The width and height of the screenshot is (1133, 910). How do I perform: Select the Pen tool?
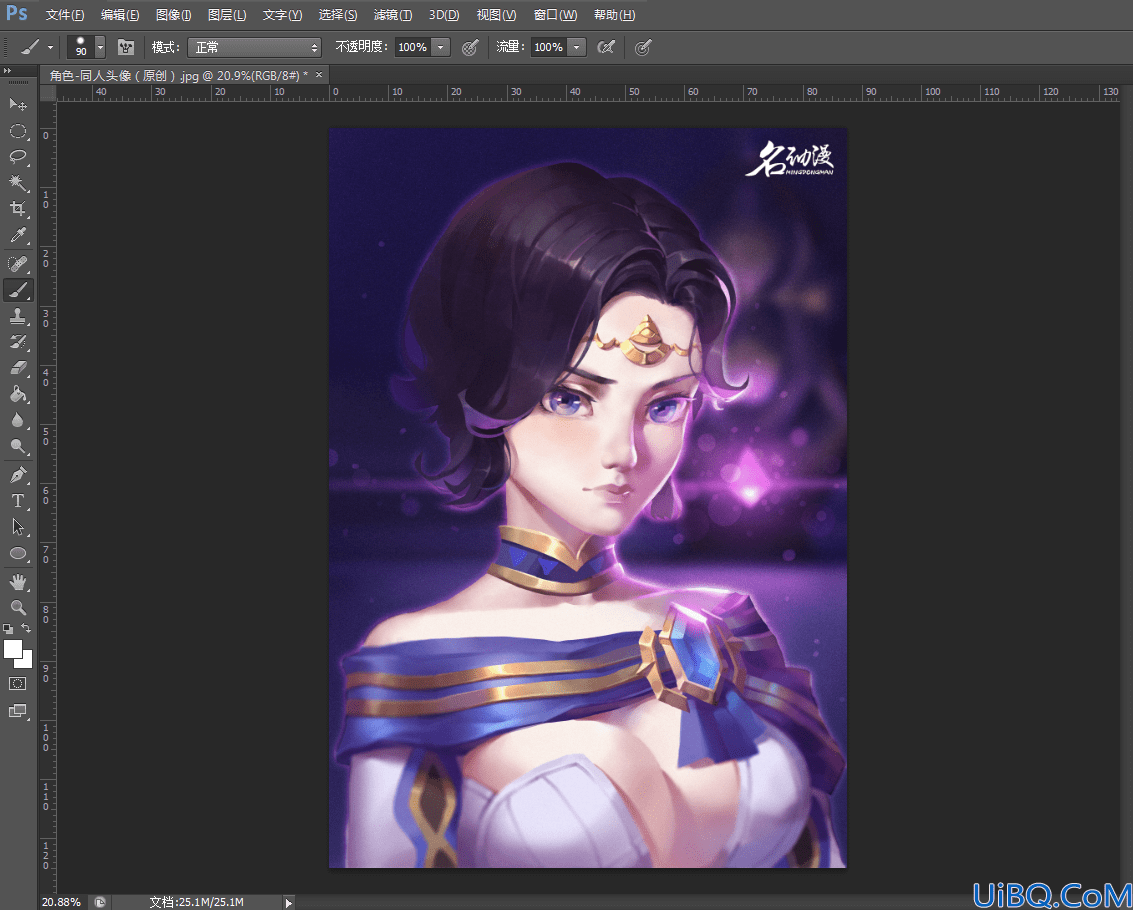[x=18, y=475]
